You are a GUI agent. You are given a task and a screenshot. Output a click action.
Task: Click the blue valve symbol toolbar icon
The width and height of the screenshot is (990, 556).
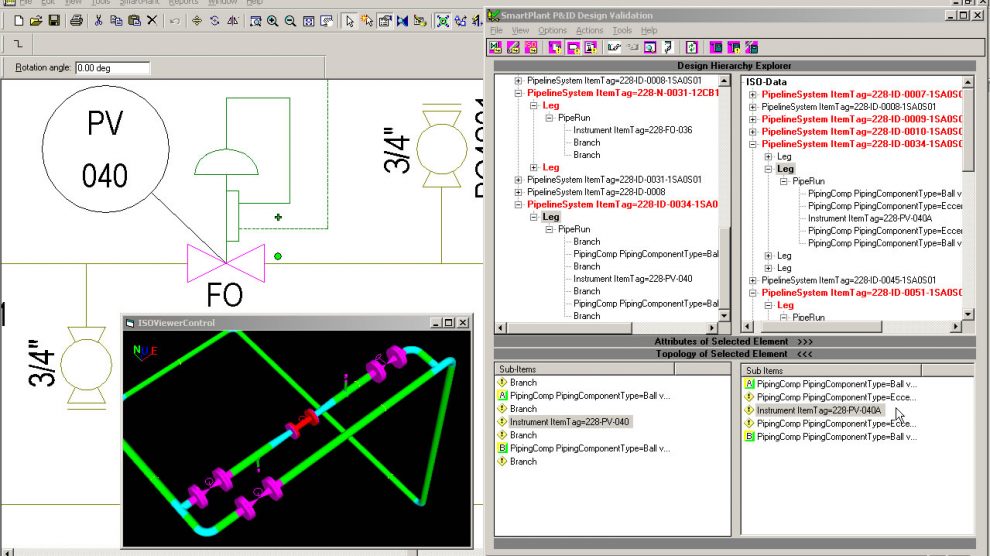[402, 21]
